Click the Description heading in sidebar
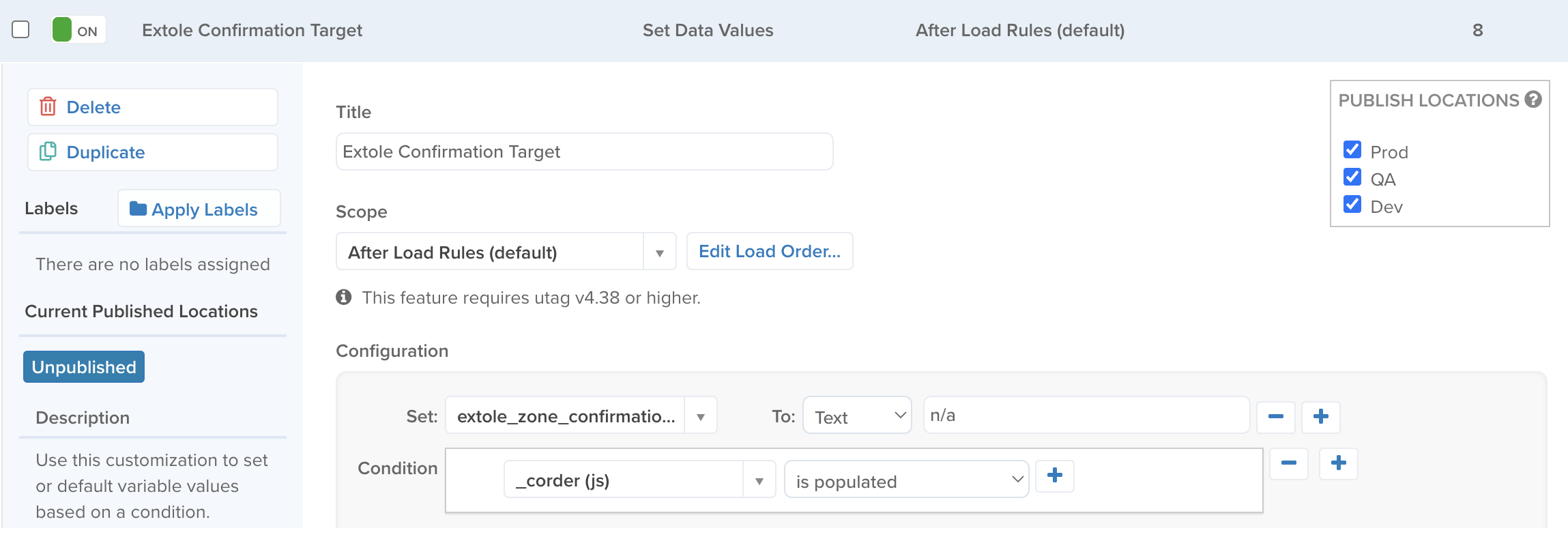Screen dimensions: 1568x539 (x=83, y=418)
